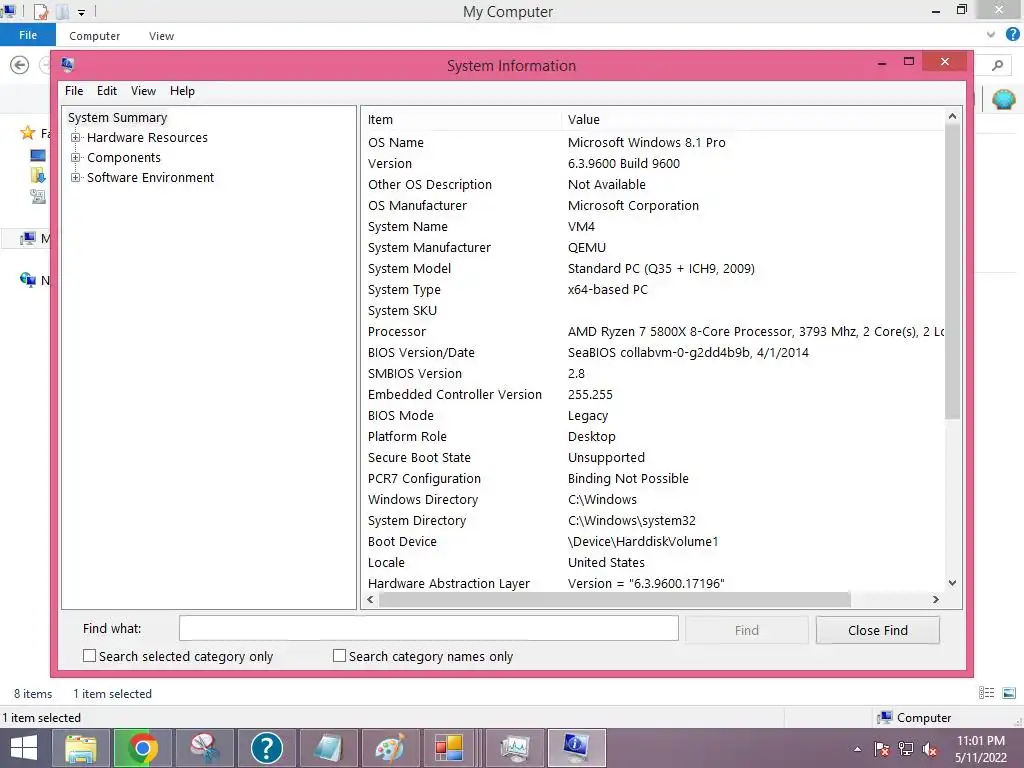Open the Action Center flag tray icon
Image resolution: width=1024 pixels, height=768 pixels.
(x=881, y=749)
